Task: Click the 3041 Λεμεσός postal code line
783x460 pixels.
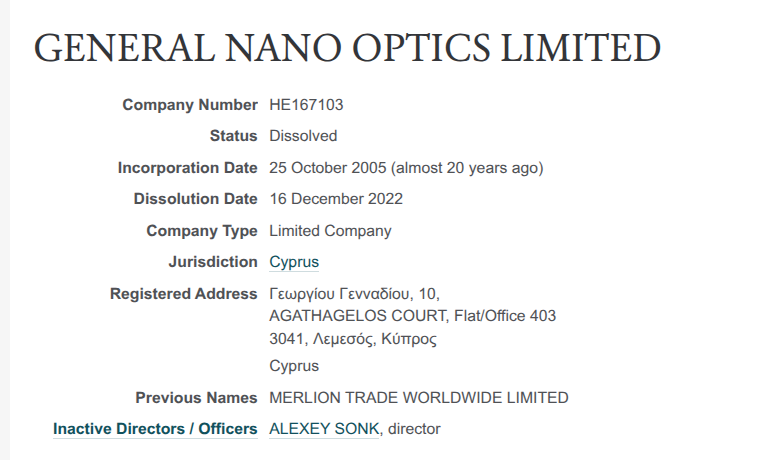Action: coord(353,339)
